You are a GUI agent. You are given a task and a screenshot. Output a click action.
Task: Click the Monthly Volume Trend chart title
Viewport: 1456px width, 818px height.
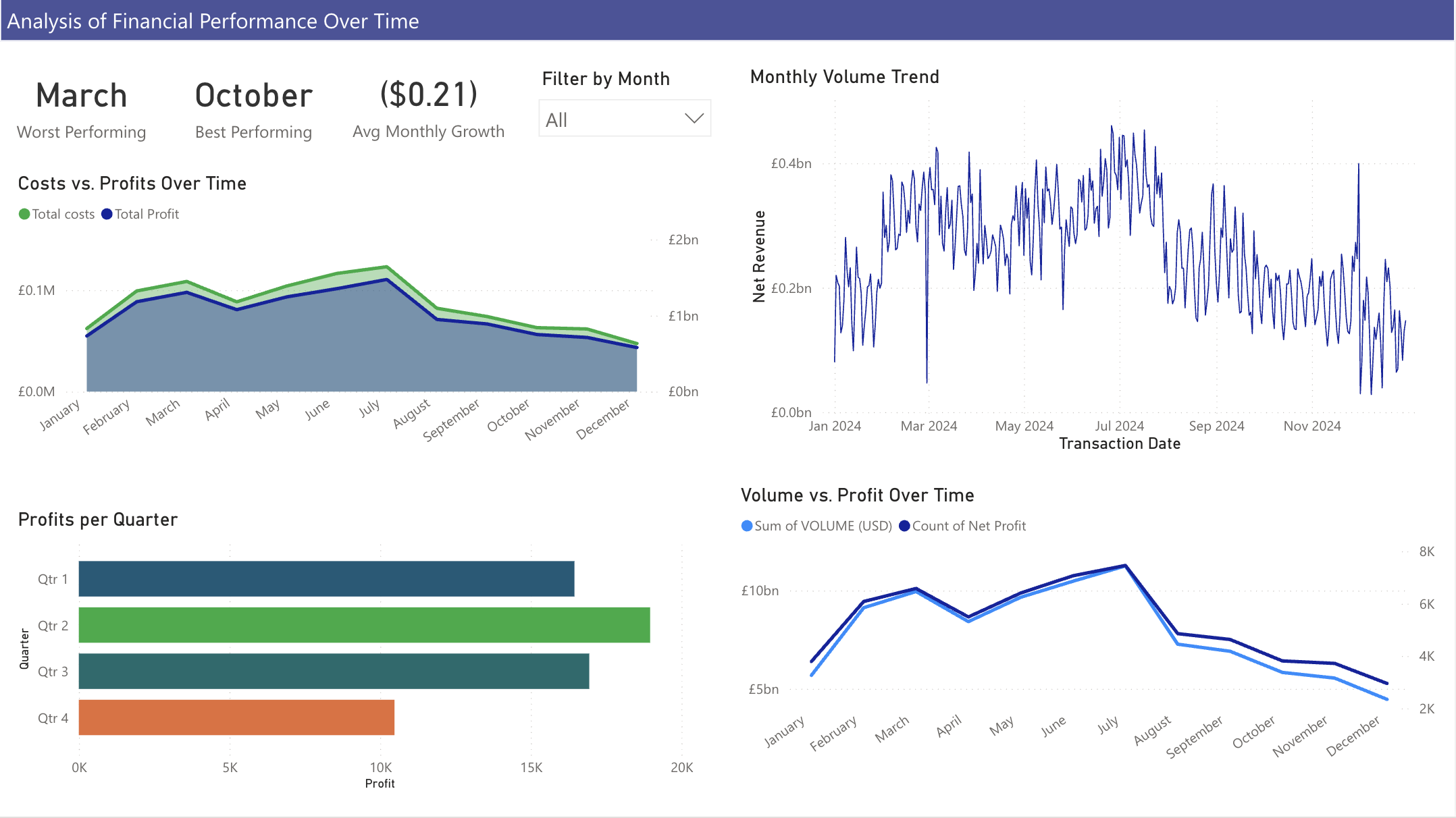pos(844,77)
